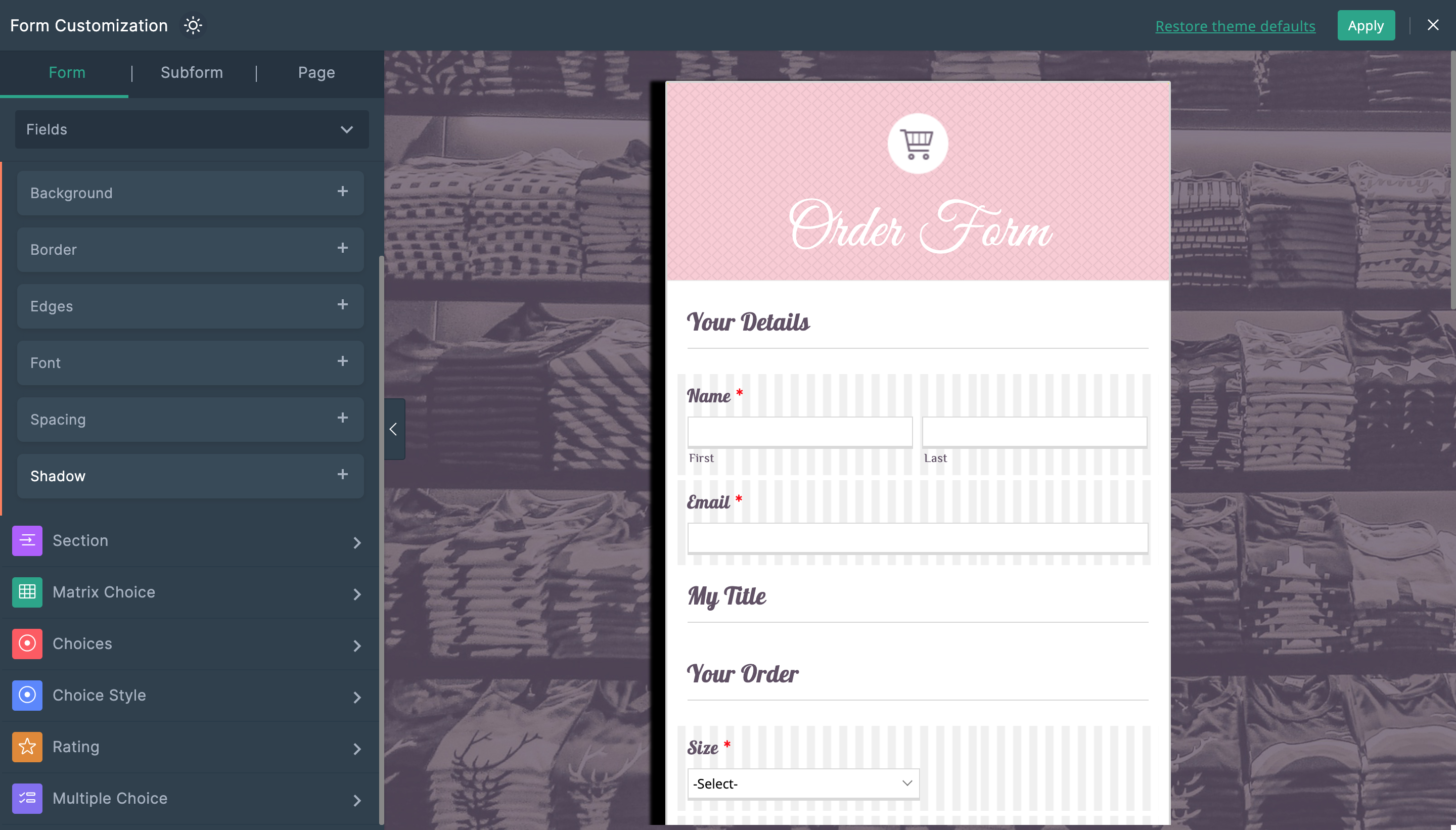This screenshot has width=1456, height=830.
Task: Expand the Spacing customization section
Action: tap(342, 418)
